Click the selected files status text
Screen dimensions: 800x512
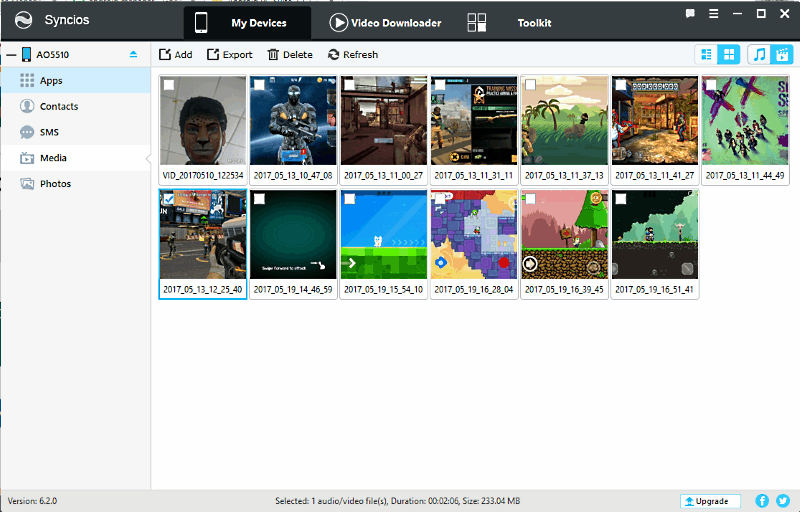tap(397, 501)
